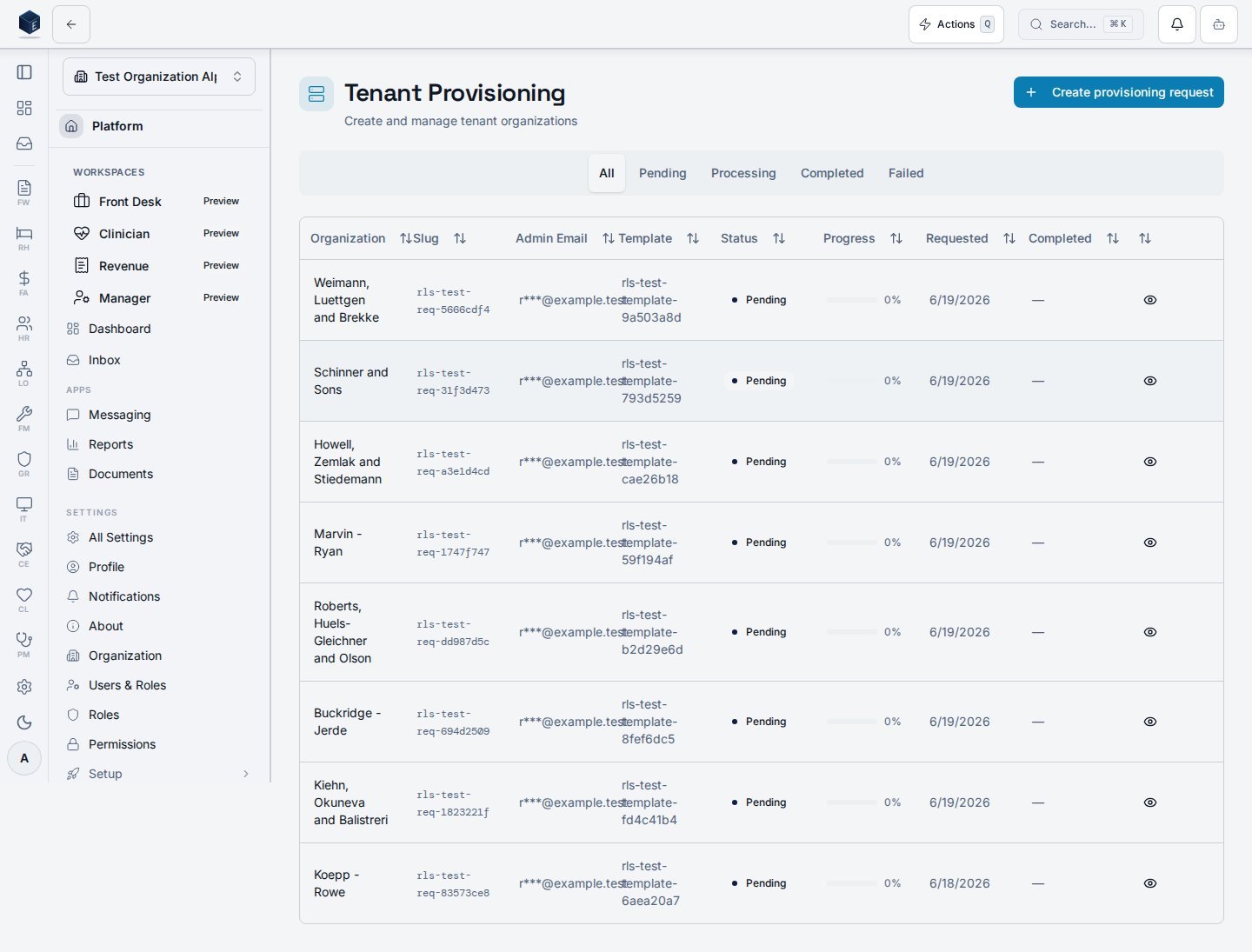Screen dimensions: 1252x952
Task: Expand the Setup sidebar item
Action: 159,774
